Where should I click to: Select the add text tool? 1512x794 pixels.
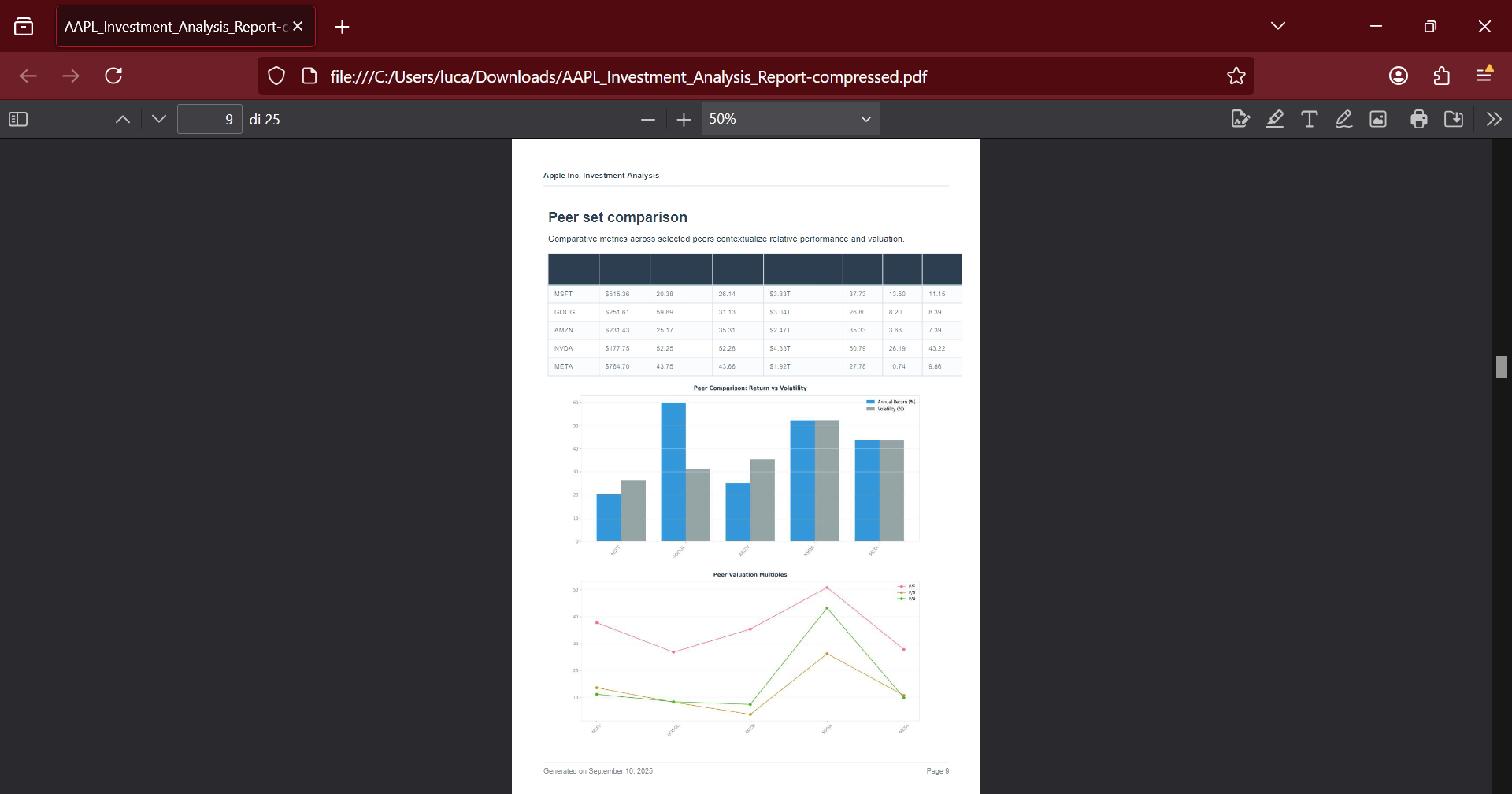point(1309,119)
